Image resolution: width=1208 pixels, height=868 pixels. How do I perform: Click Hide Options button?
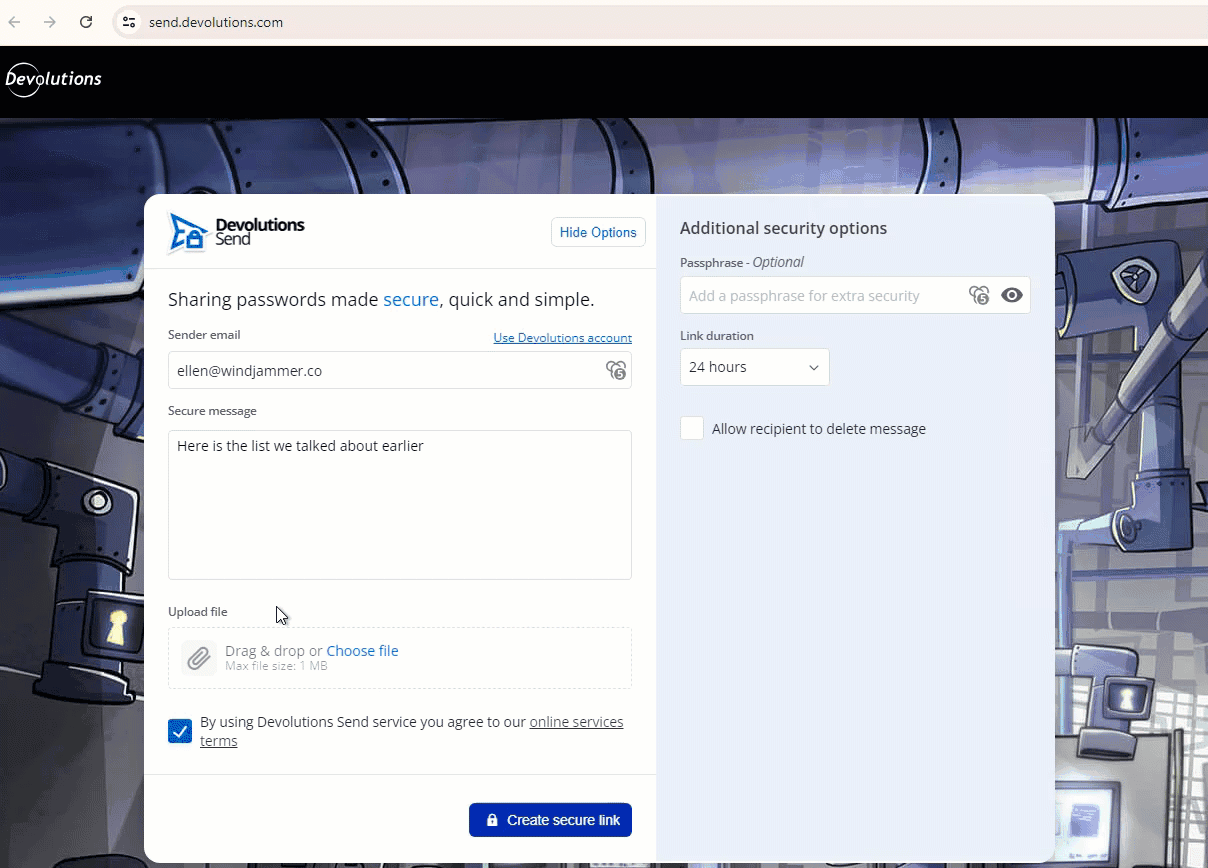(x=597, y=232)
